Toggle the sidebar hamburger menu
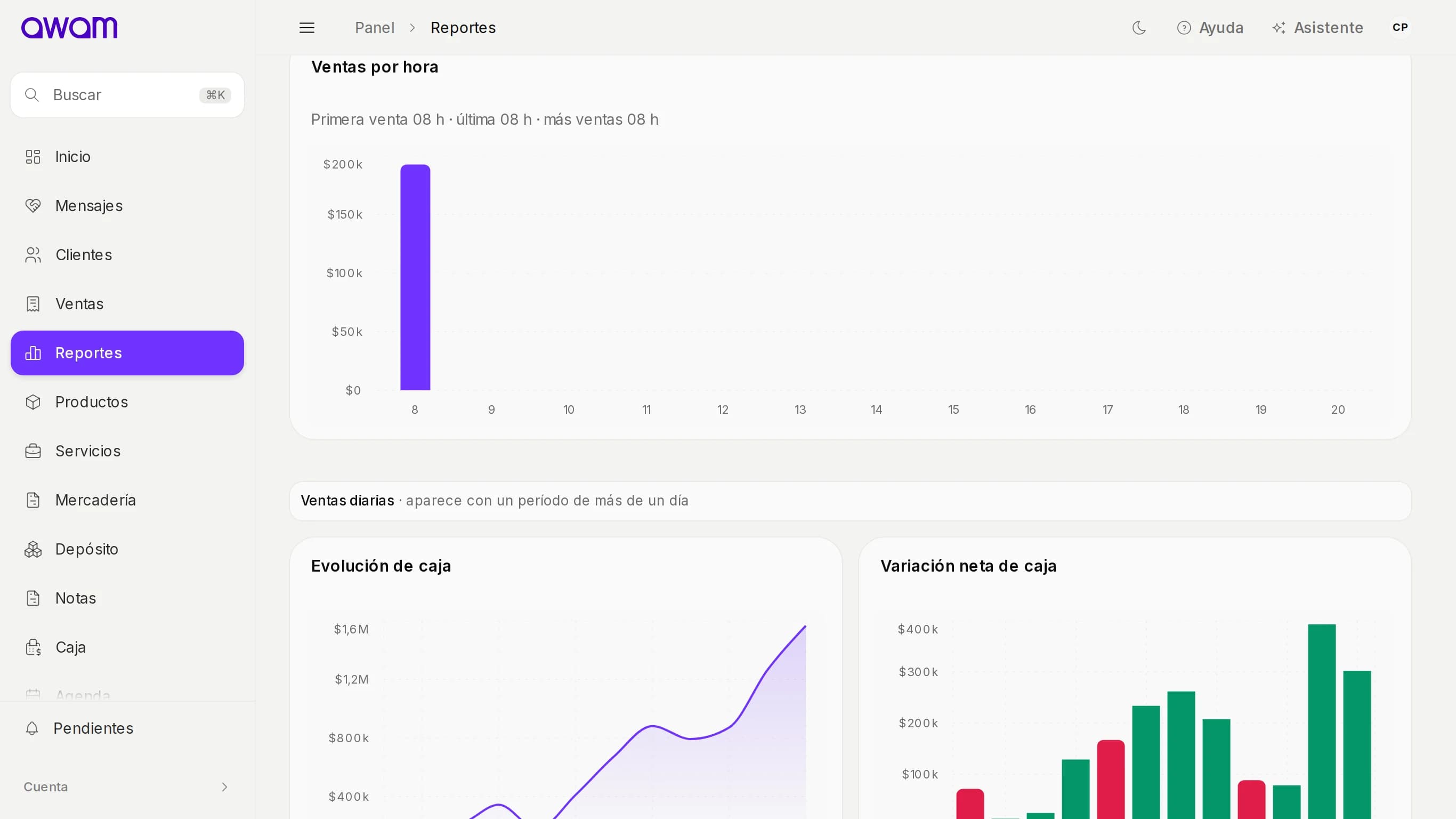Screen dimensions: 1456x819 [x=307, y=28]
